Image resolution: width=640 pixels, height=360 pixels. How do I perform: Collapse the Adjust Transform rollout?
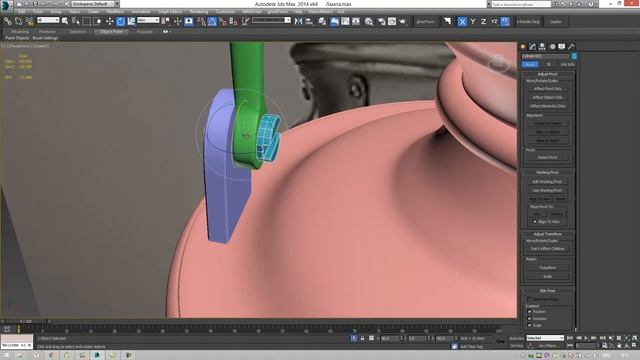(x=547, y=234)
